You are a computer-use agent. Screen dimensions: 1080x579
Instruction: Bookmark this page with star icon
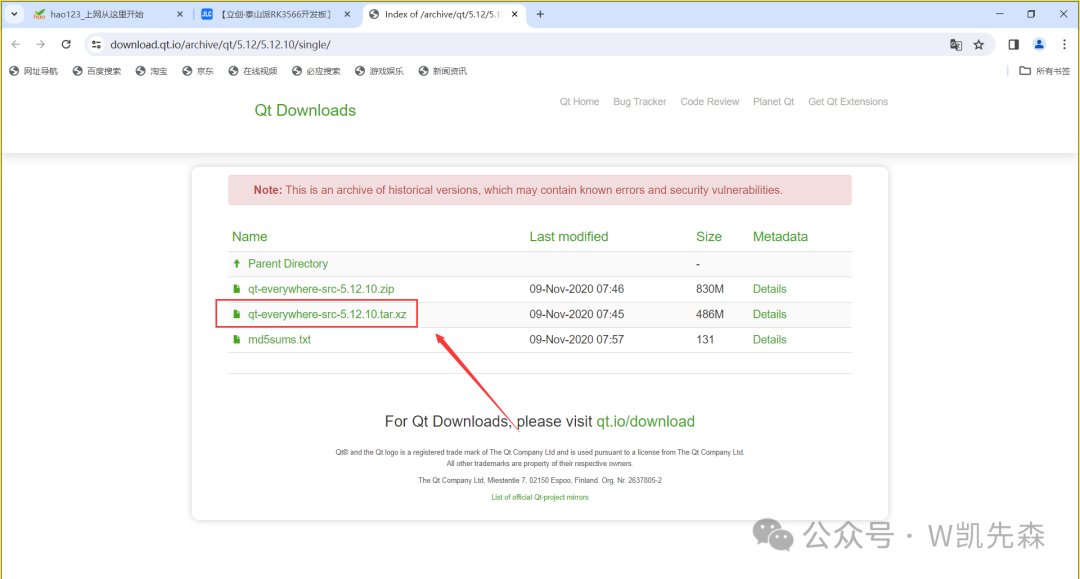pos(979,44)
